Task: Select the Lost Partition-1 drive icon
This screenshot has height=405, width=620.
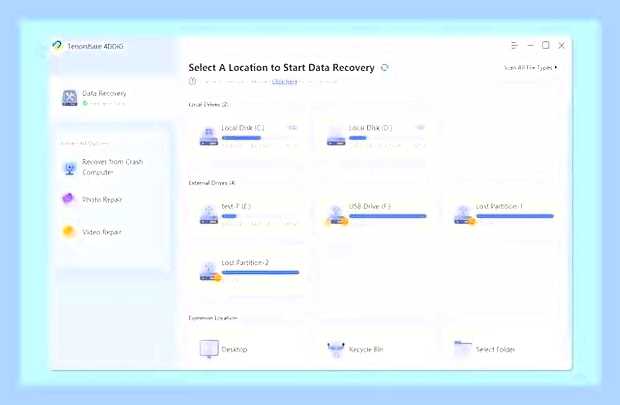Action: (464, 215)
